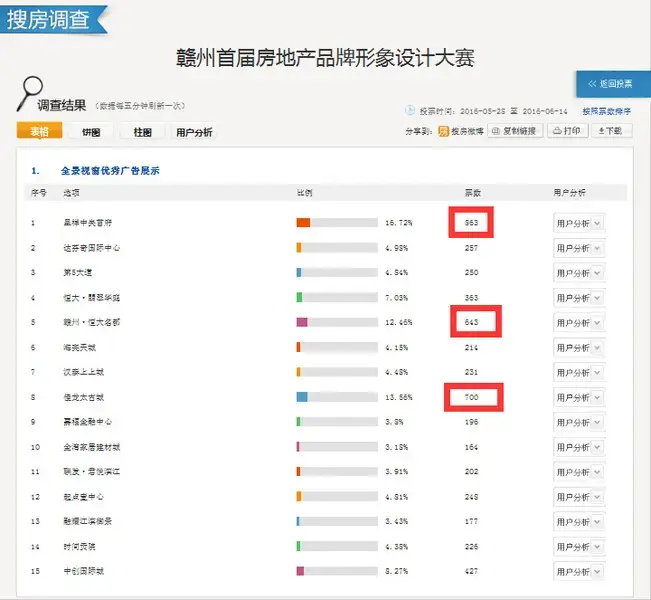Screen dimensions: 651x600
Task: Select the option name 赣州·恒大名都
Action: click(91, 322)
